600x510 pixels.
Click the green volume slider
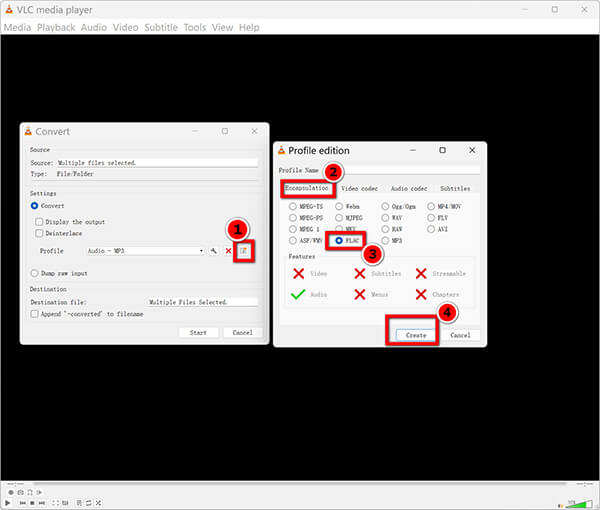tap(579, 504)
